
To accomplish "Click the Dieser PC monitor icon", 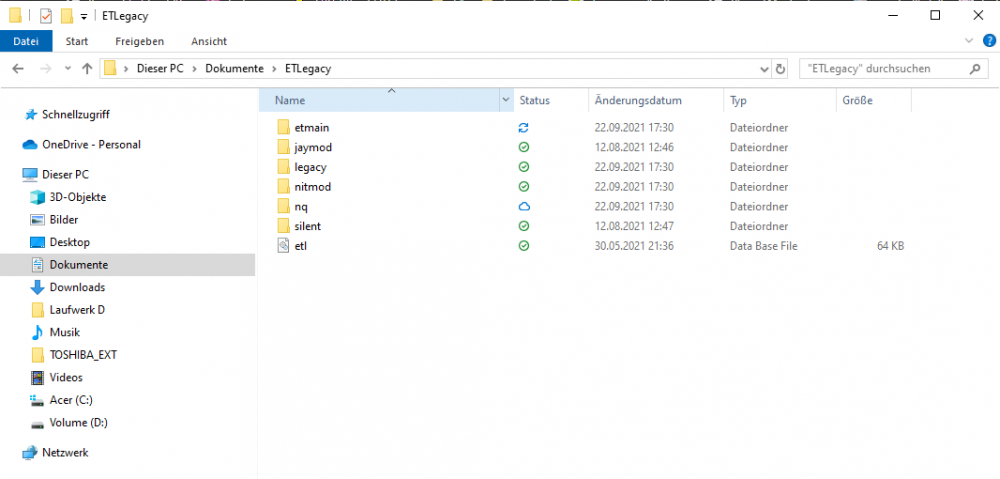I will click(30, 174).
